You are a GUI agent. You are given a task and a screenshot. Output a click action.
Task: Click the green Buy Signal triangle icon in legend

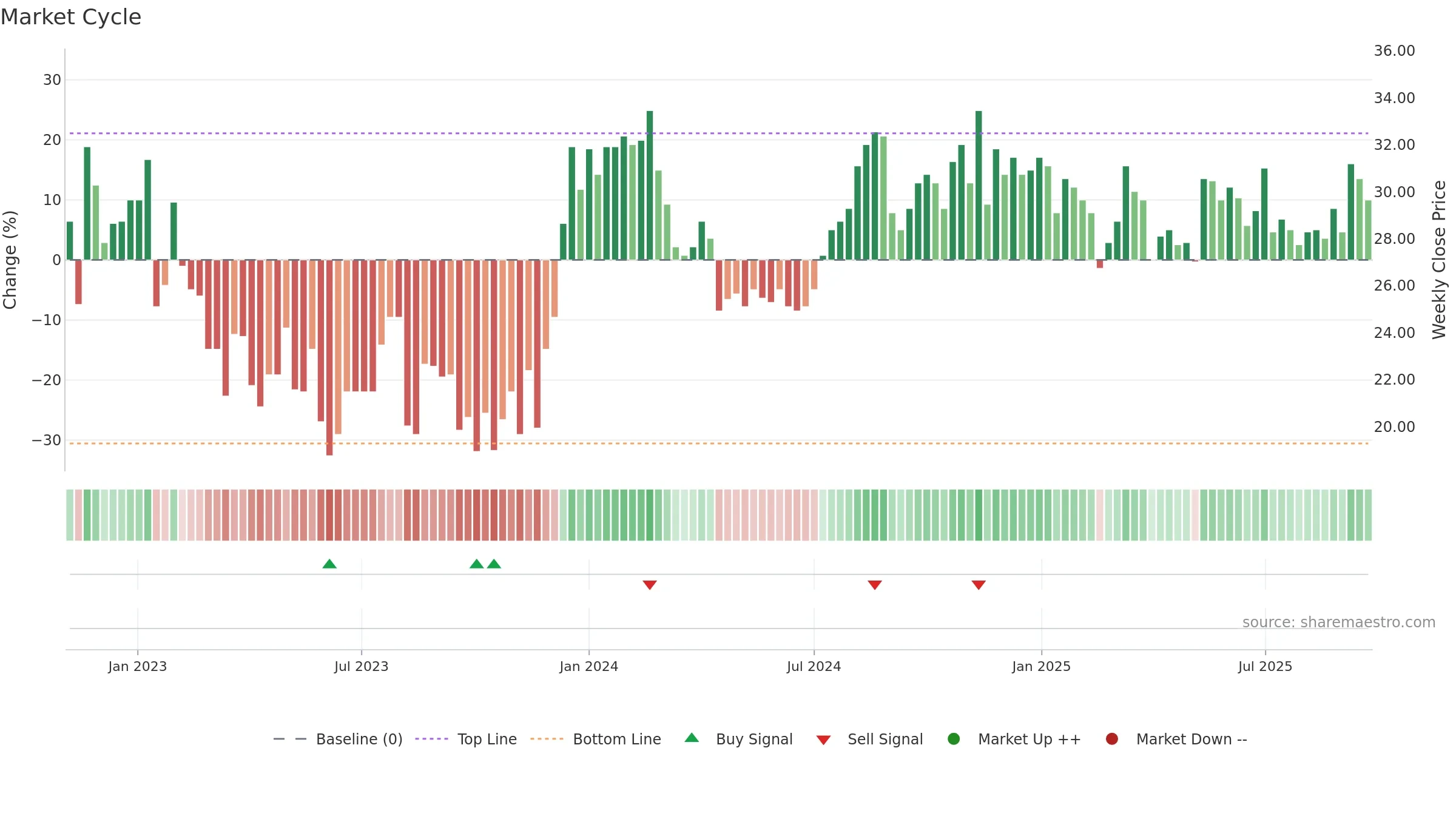point(692,738)
